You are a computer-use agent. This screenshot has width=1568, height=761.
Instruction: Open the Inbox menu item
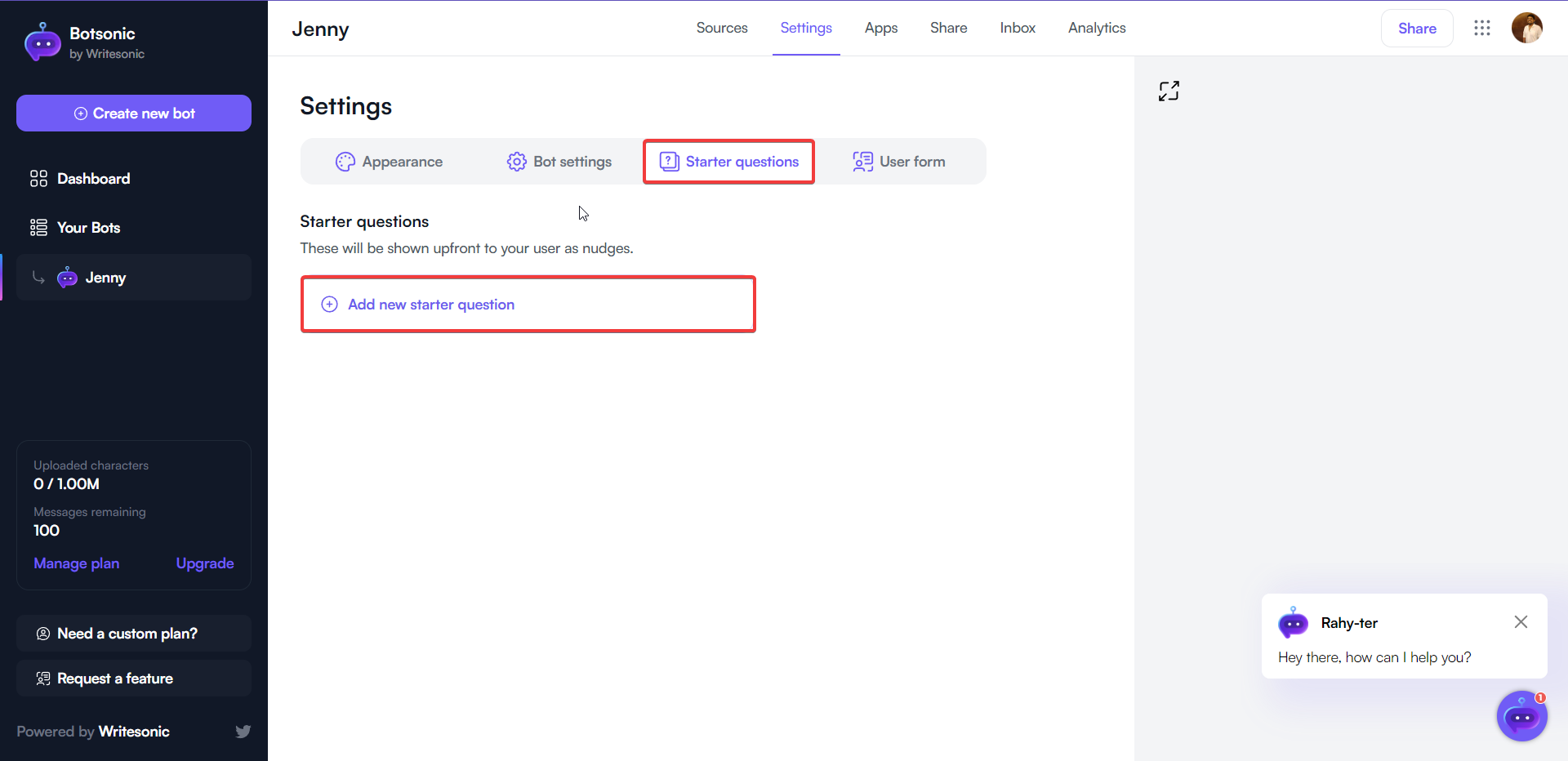tap(1017, 28)
